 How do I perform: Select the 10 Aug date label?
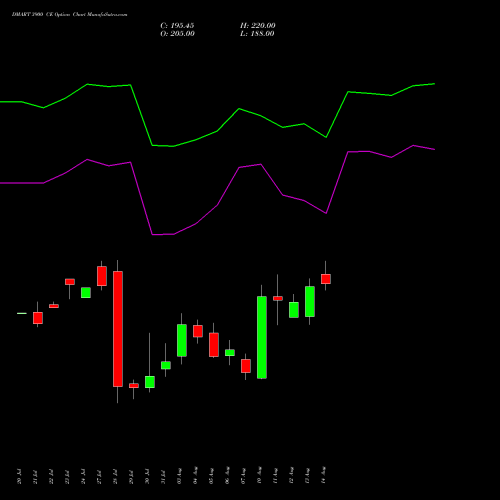259,476
